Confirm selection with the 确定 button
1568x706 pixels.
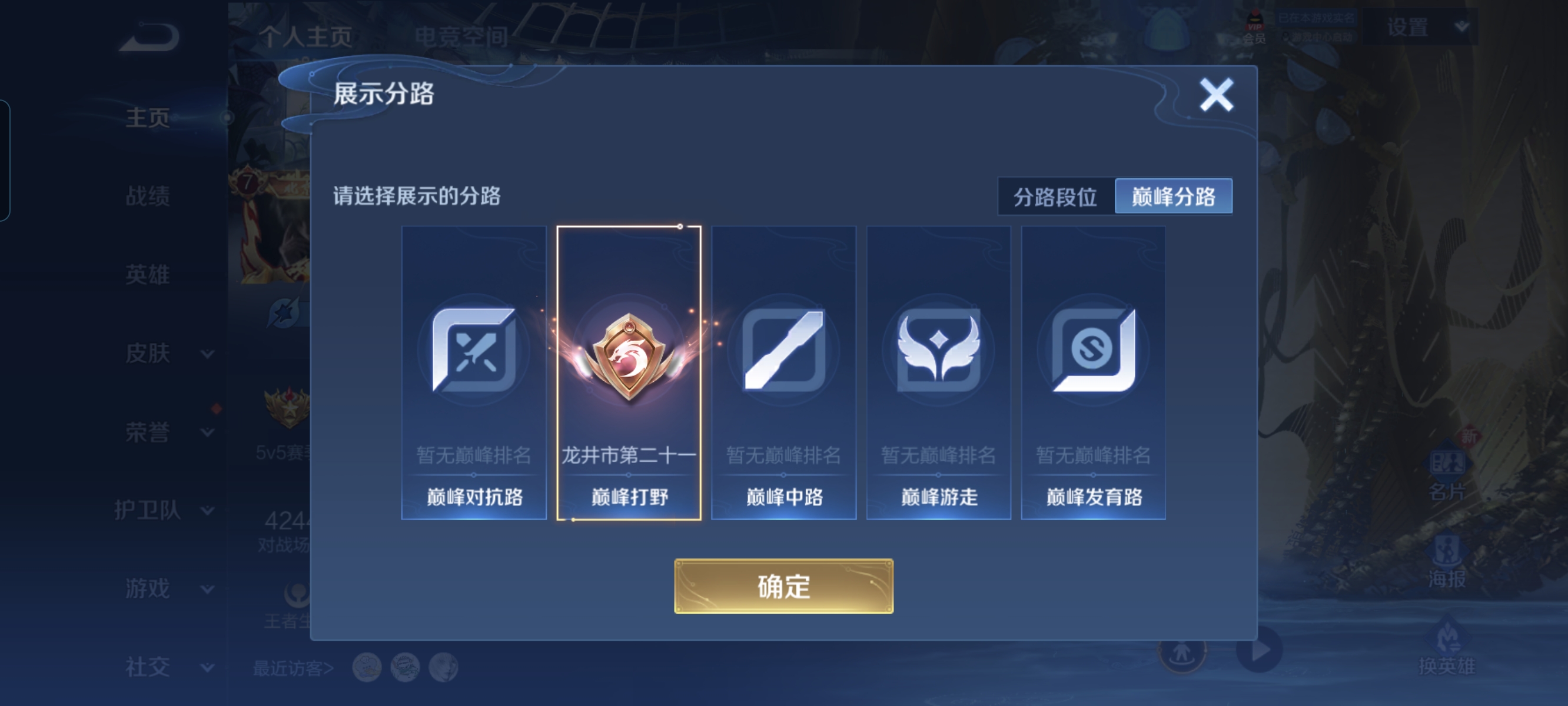pos(783,586)
